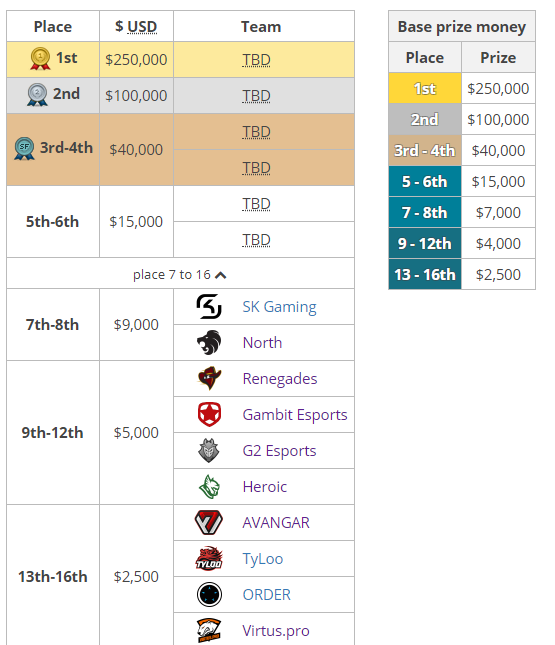555x645 pixels.
Task: Click the SF semifinalist medal icon
Action: click(24, 148)
